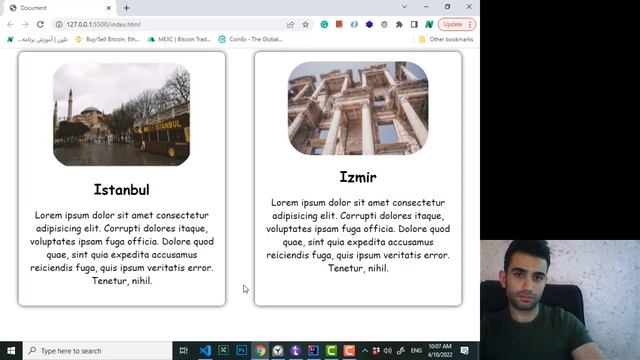Open the tab search chevron

pos(404,7)
